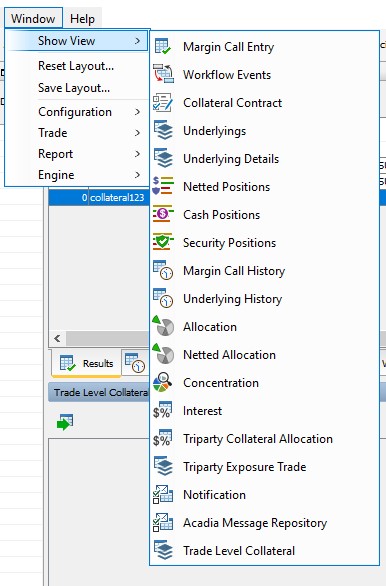Select the Results tab
Viewport: 386px width, 586px height.
tap(86, 363)
